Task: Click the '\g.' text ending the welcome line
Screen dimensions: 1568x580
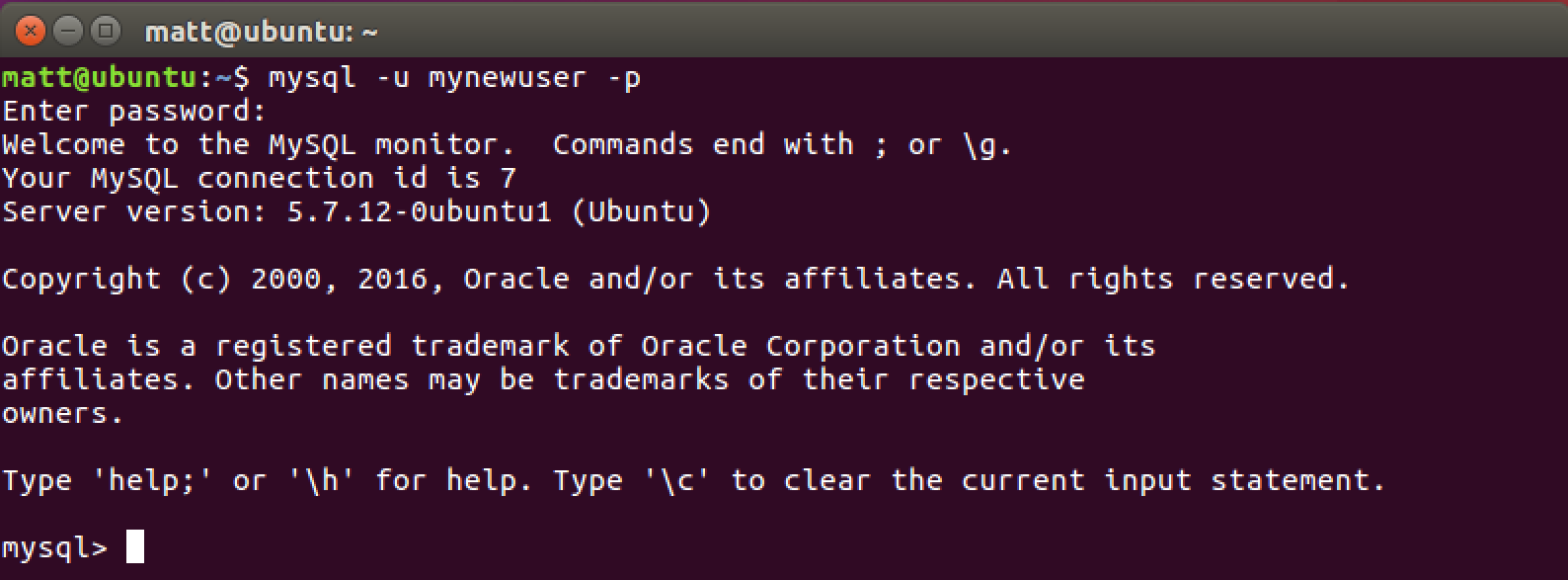Action: pos(988,146)
